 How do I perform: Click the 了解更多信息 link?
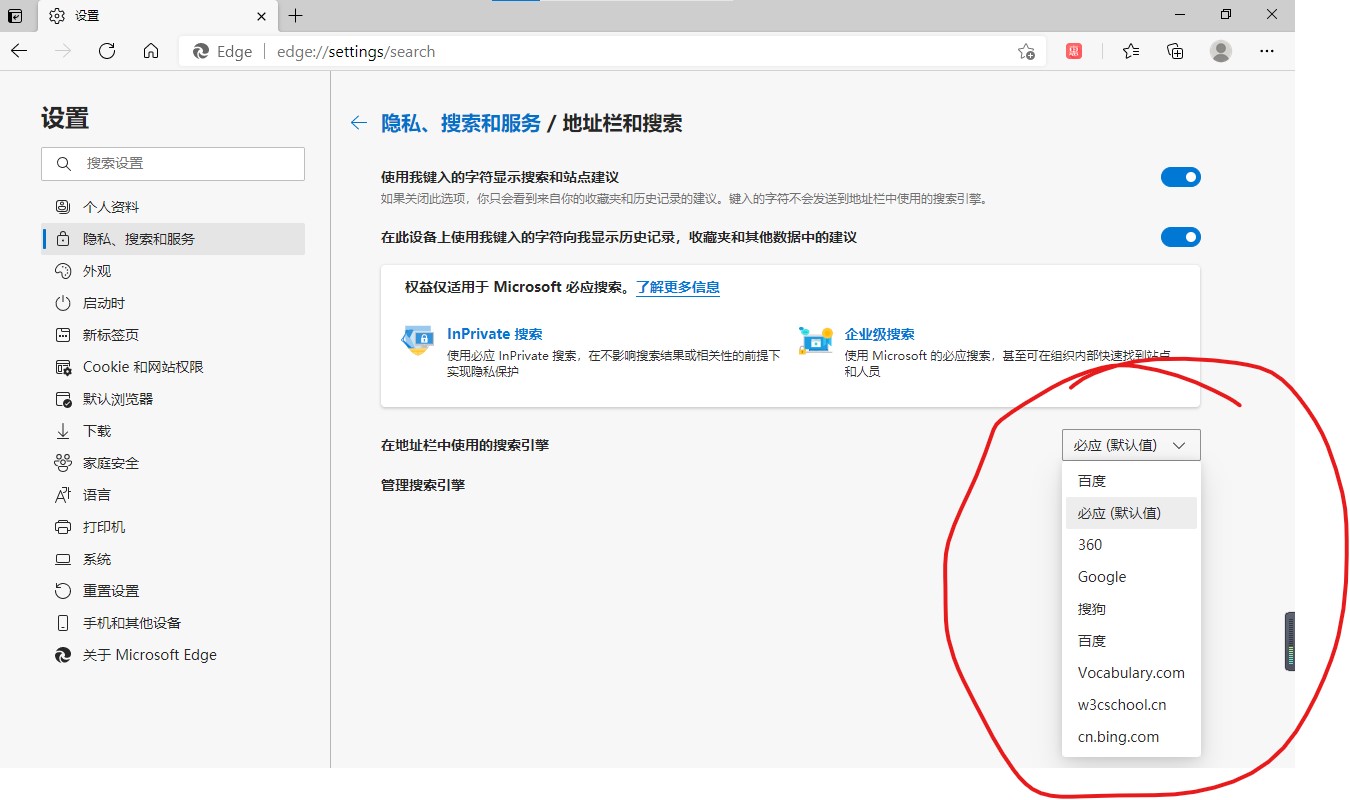(x=678, y=287)
